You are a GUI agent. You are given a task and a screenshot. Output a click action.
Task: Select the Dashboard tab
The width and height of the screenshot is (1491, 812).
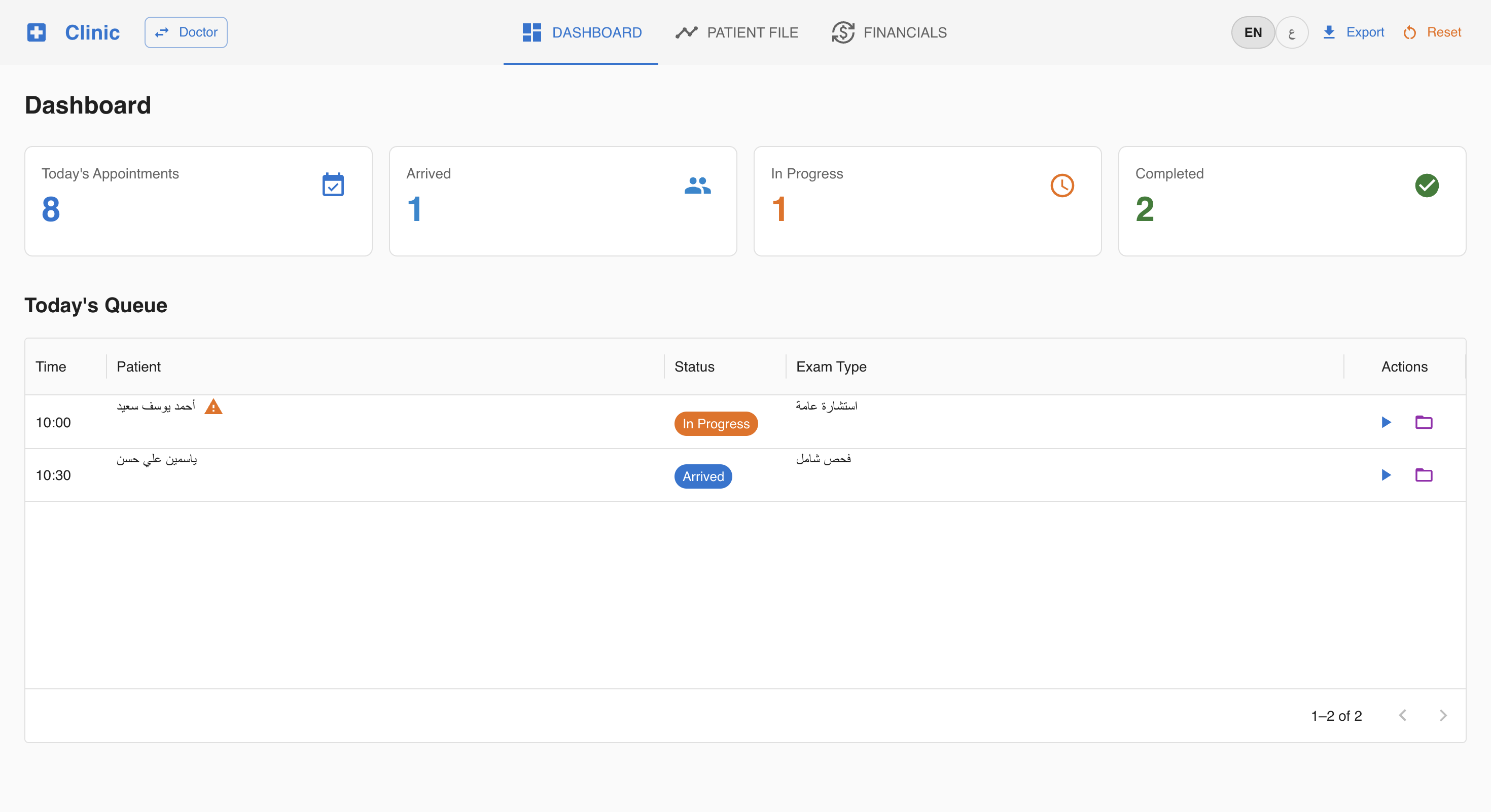(x=581, y=32)
